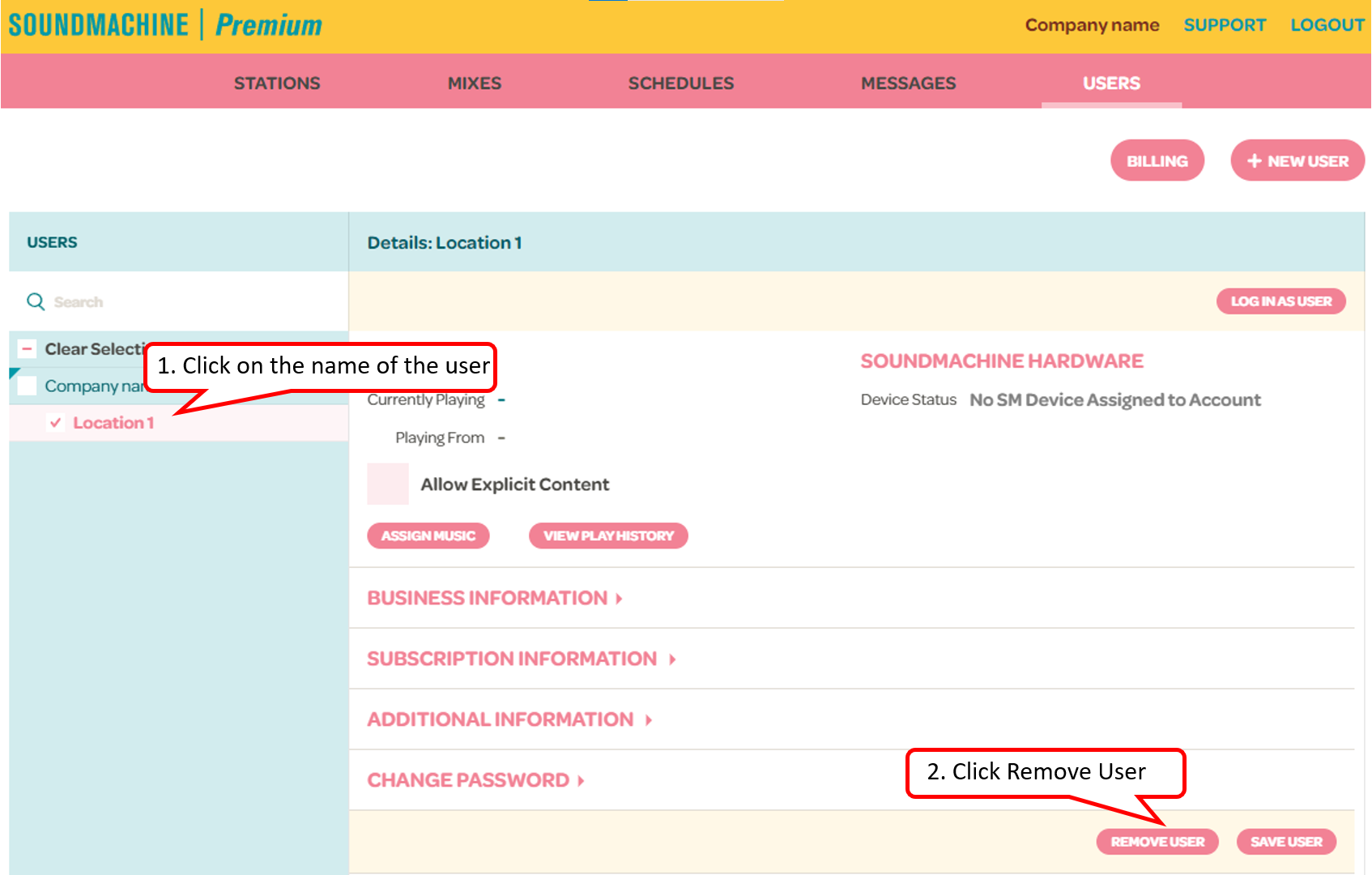This screenshot has height=875, width=1372.
Task: Click the Logout link
Action: tap(1327, 25)
